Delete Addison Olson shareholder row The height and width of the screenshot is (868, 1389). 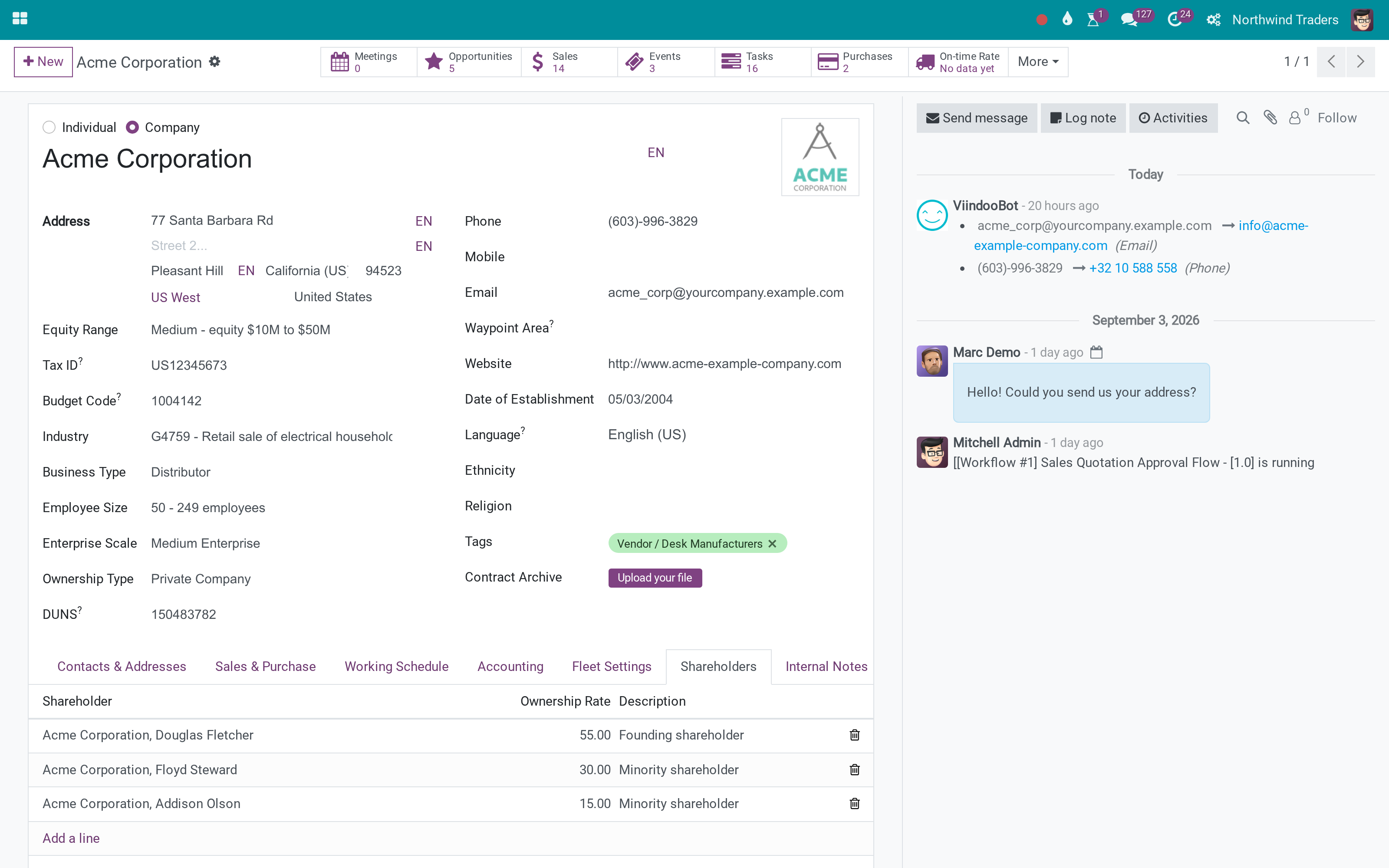(x=855, y=804)
